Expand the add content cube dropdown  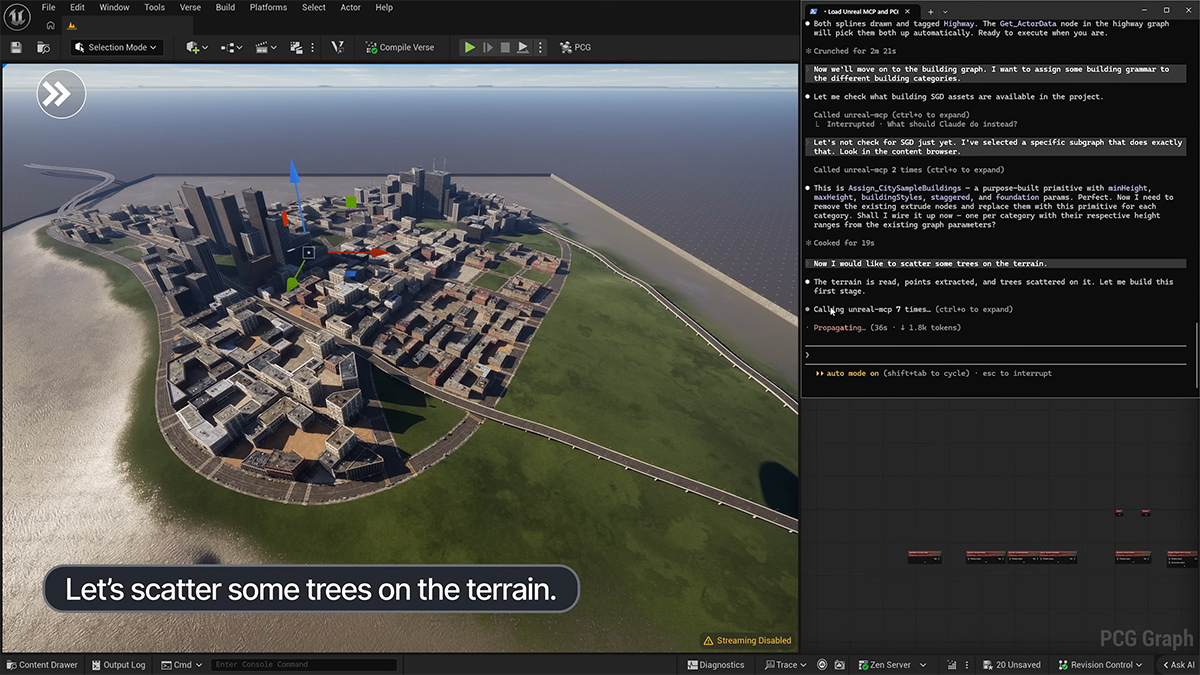pos(197,47)
